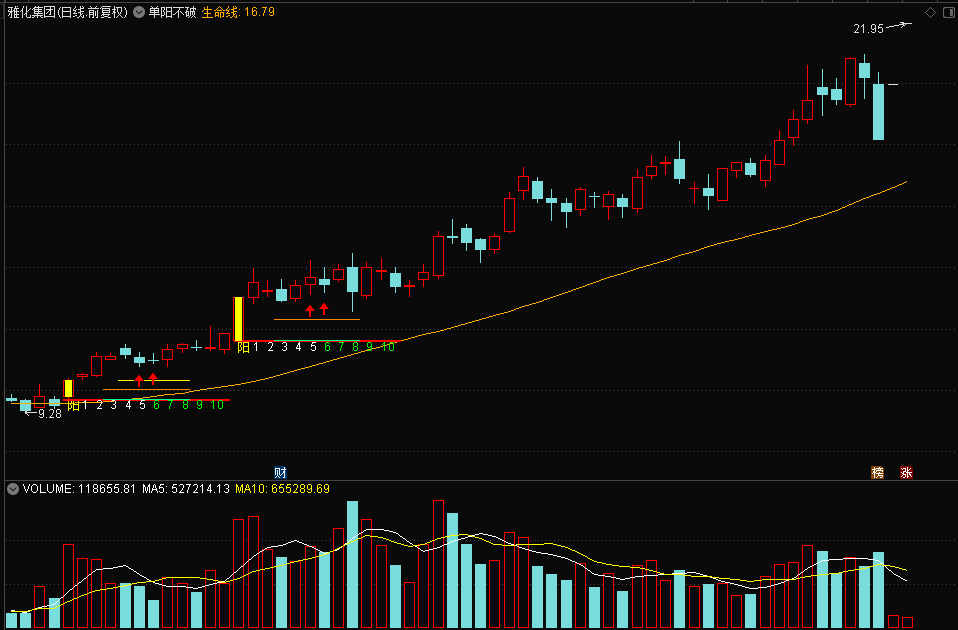Click the MA5: 527214.13 label

click(186, 489)
